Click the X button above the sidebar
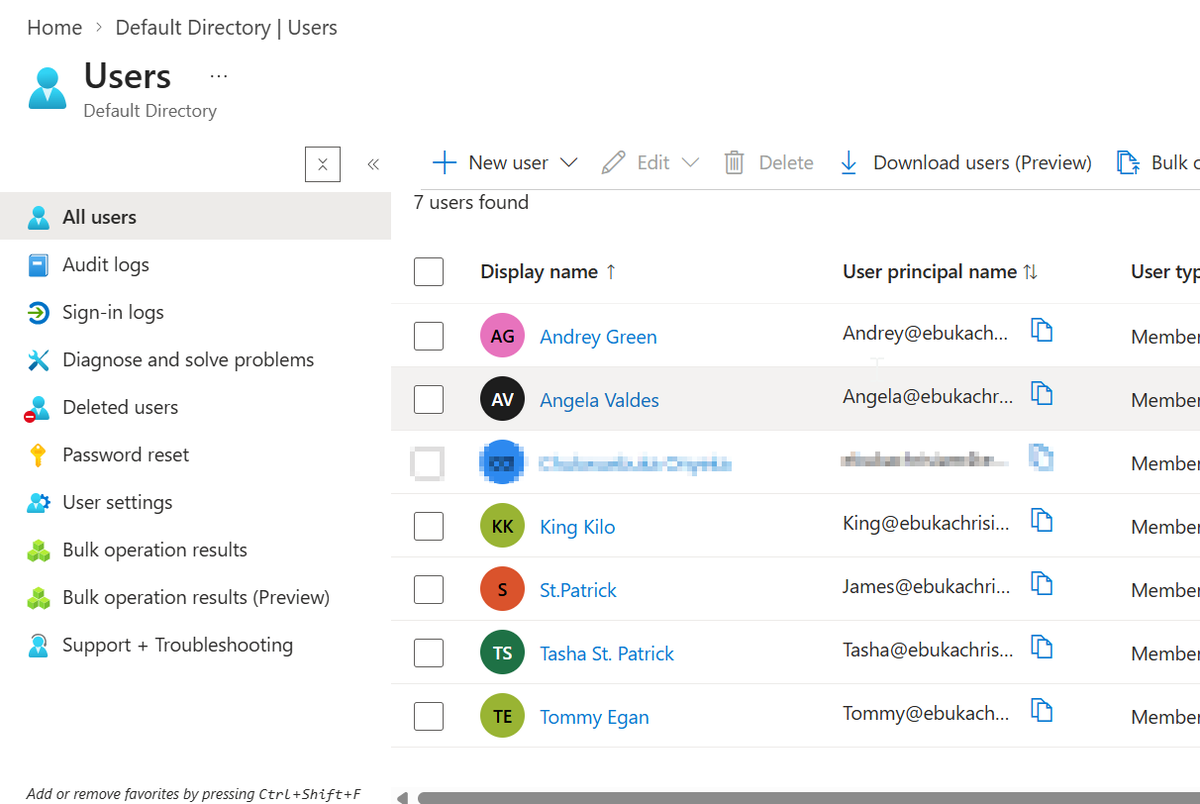 [x=322, y=164]
